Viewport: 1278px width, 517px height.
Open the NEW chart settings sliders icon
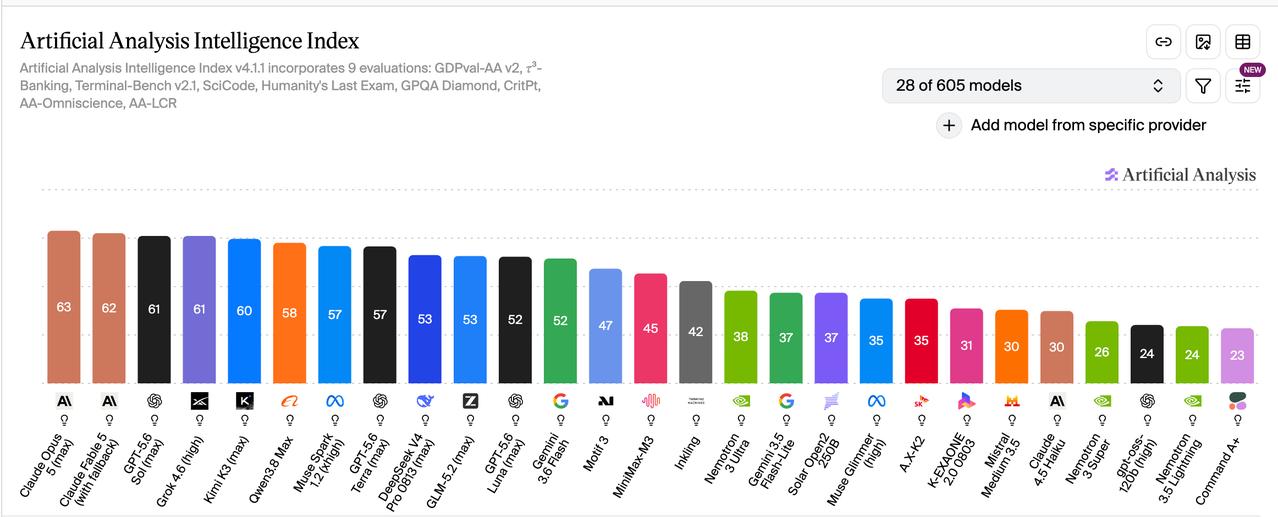click(1243, 86)
